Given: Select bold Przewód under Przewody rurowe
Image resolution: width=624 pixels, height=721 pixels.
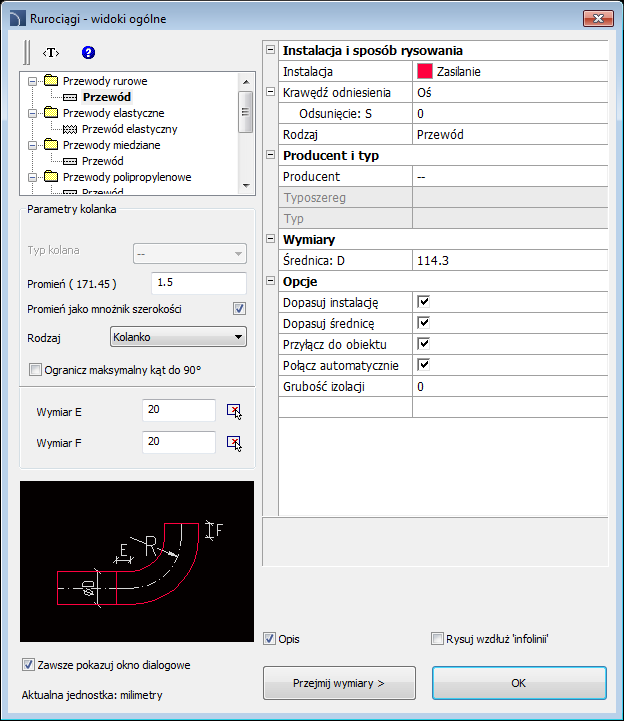Looking at the screenshot, I should (107, 97).
